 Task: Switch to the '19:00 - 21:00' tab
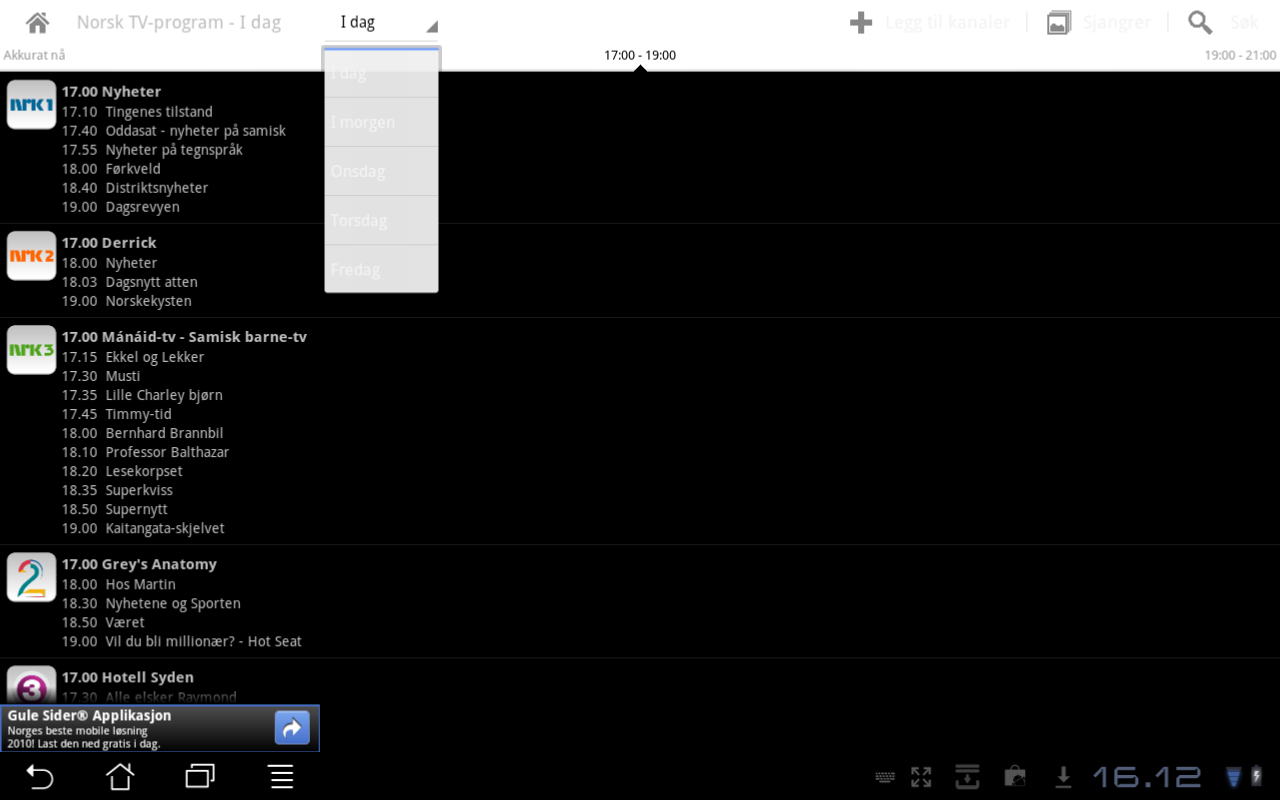point(1240,55)
